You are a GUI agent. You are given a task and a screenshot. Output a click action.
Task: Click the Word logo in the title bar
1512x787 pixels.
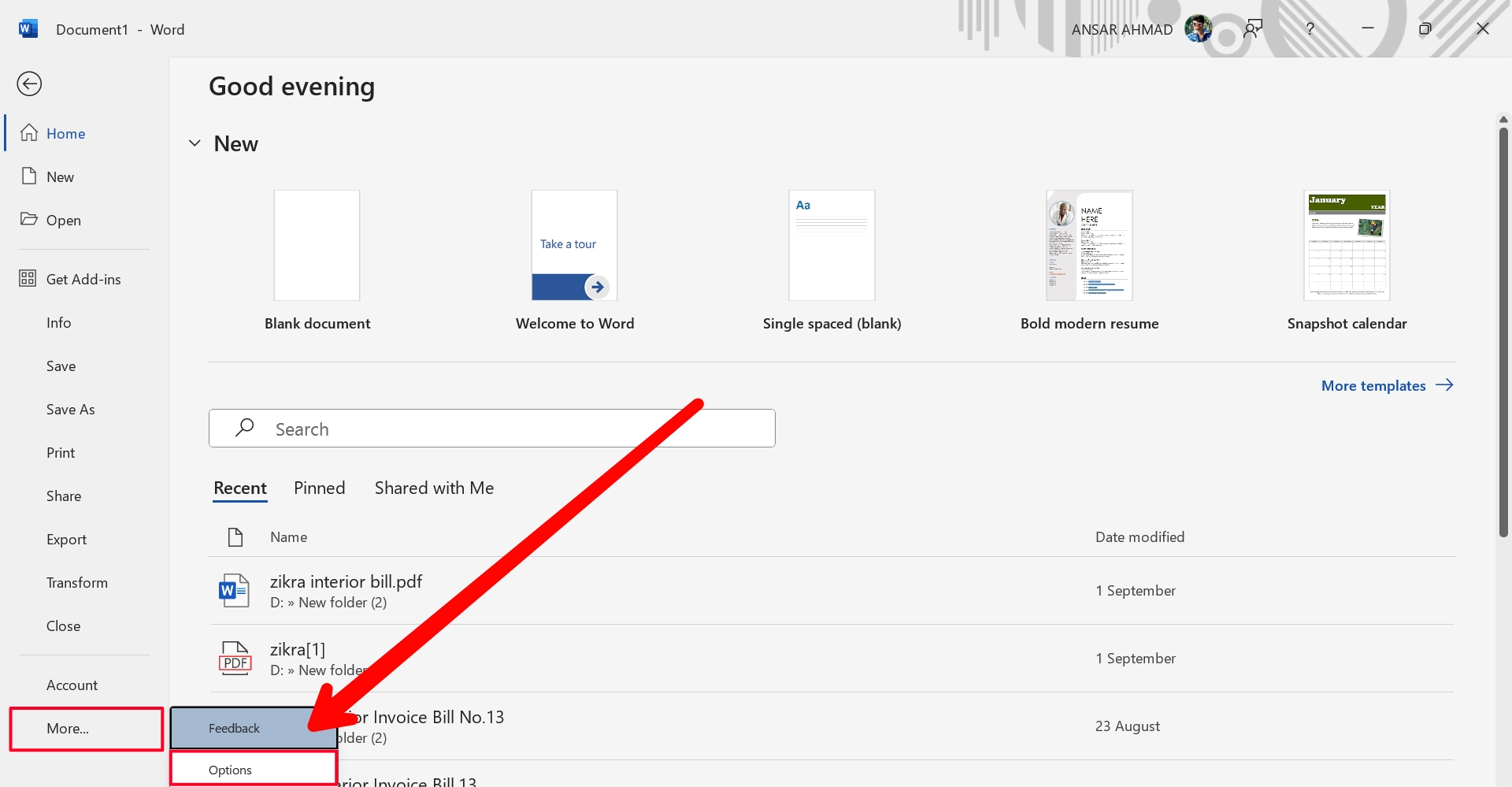pyautogui.click(x=28, y=28)
